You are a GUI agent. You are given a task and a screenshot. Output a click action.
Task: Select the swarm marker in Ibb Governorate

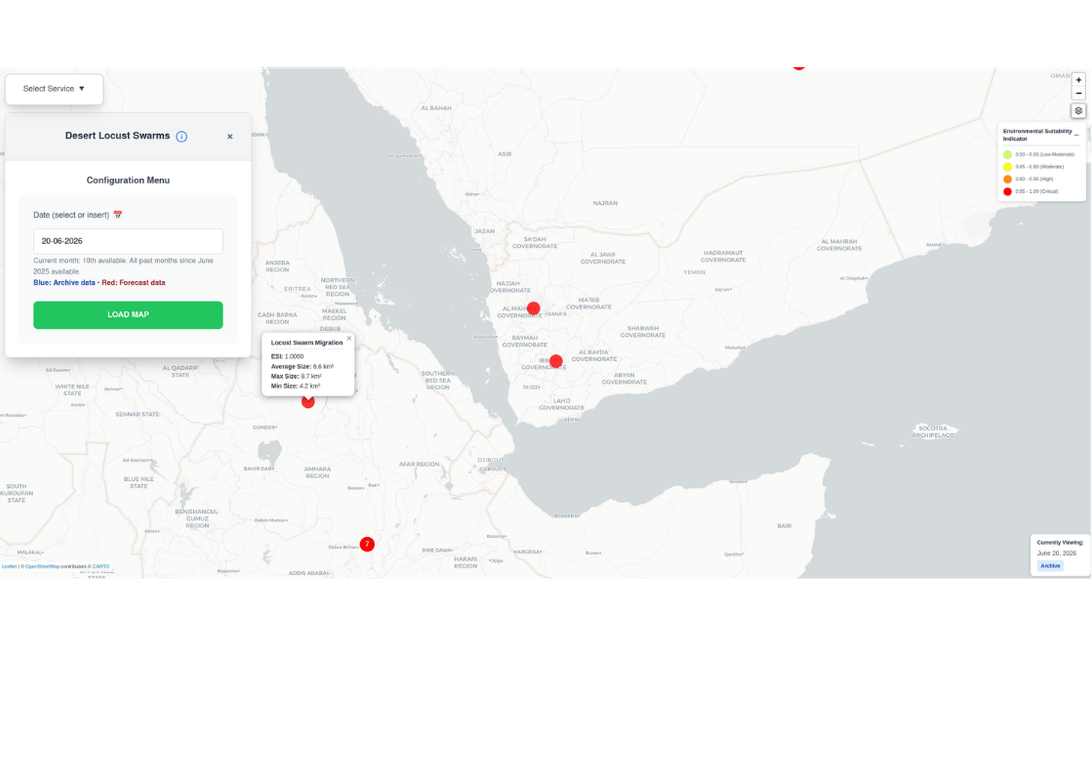click(x=556, y=361)
